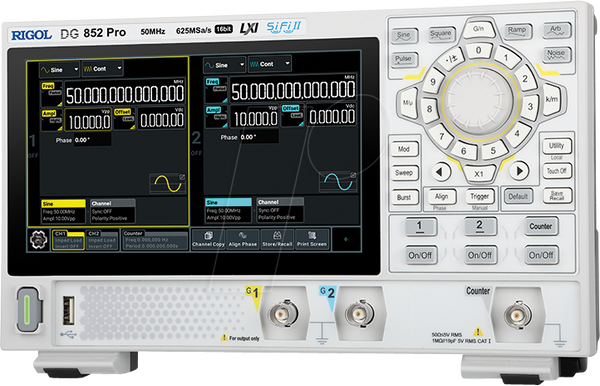Screen dimensions: 600x386
Task: Click the Touch Off key
Action: (x=557, y=171)
